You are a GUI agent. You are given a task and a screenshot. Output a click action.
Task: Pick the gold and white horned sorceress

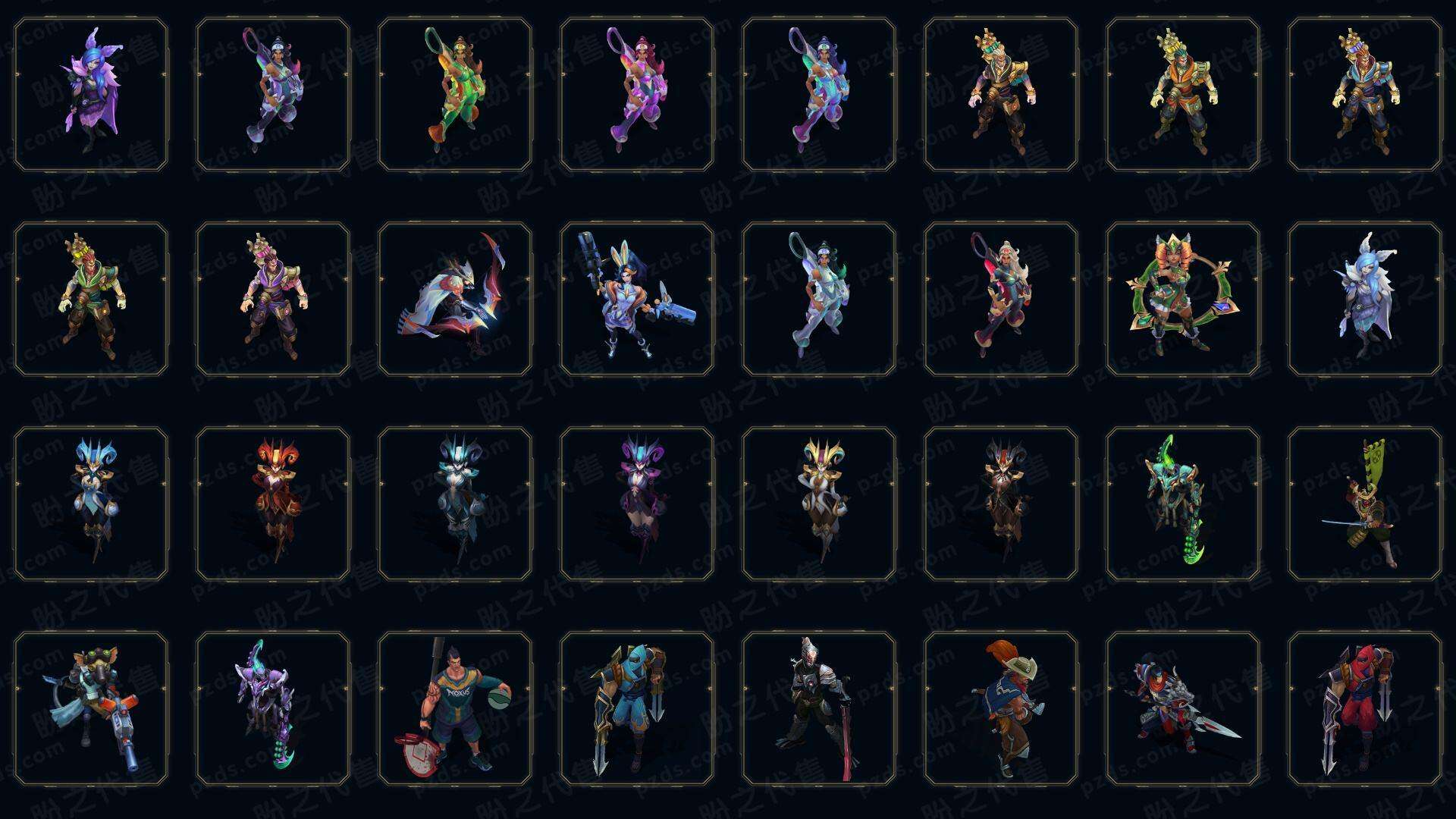(x=819, y=504)
